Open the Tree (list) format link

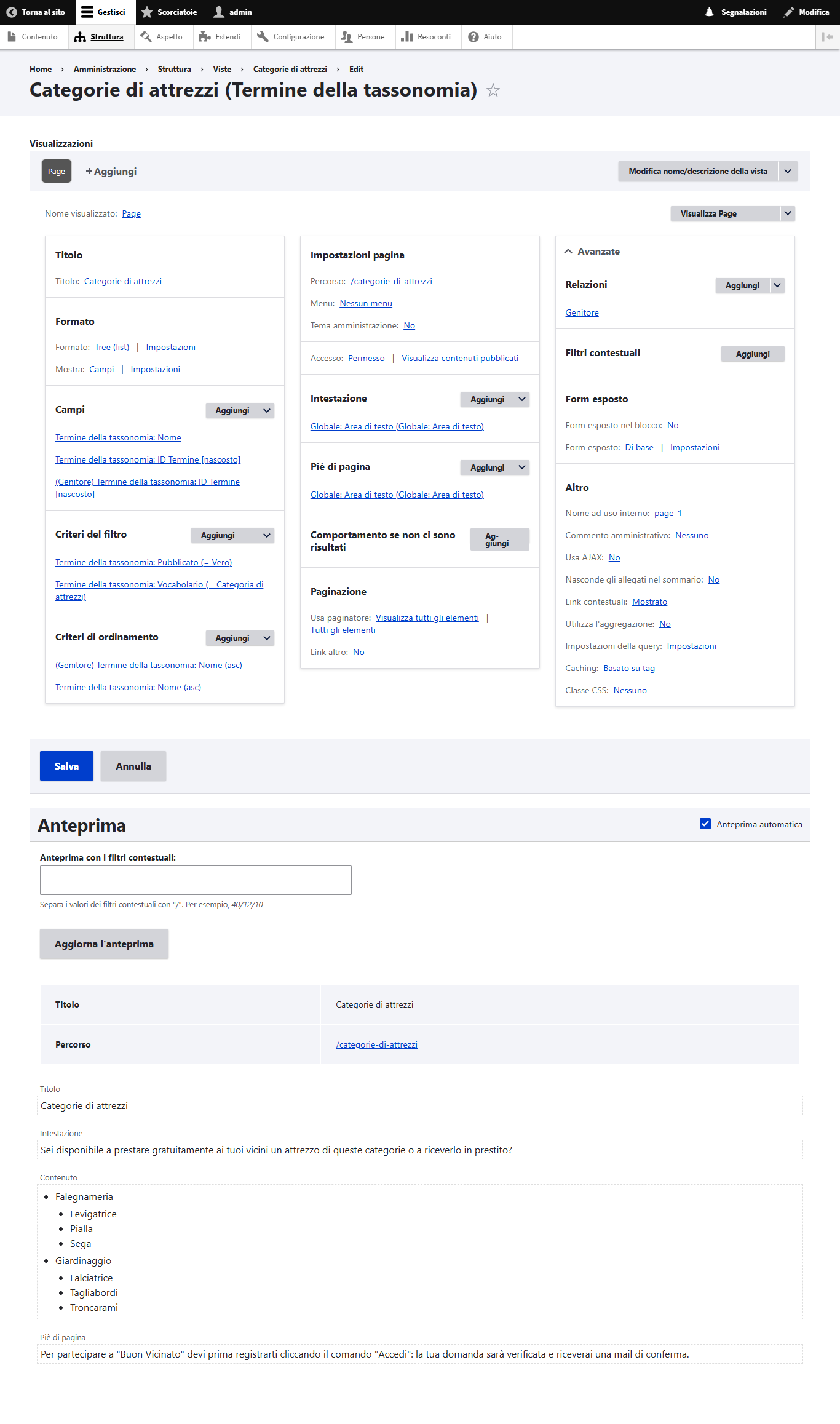click(x=112, y=348)
